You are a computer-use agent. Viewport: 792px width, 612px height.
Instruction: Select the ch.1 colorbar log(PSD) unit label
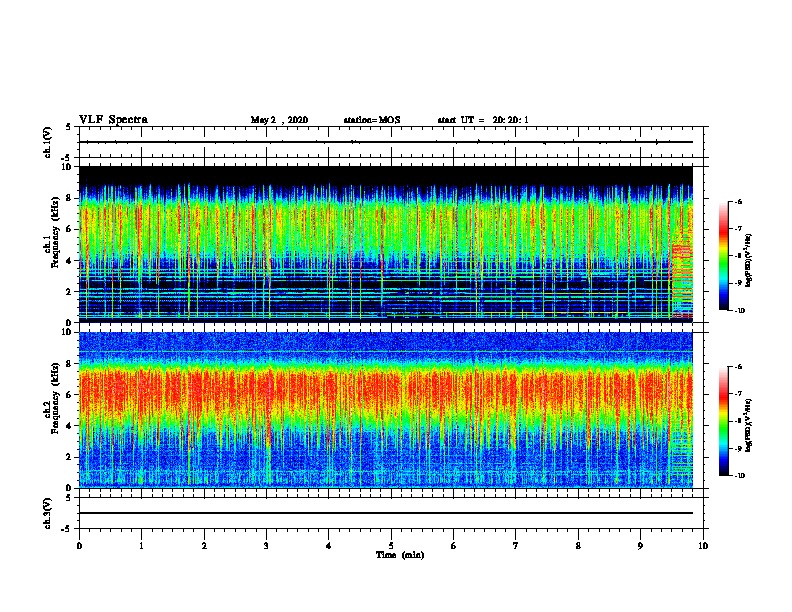click(x=748, y=260)
